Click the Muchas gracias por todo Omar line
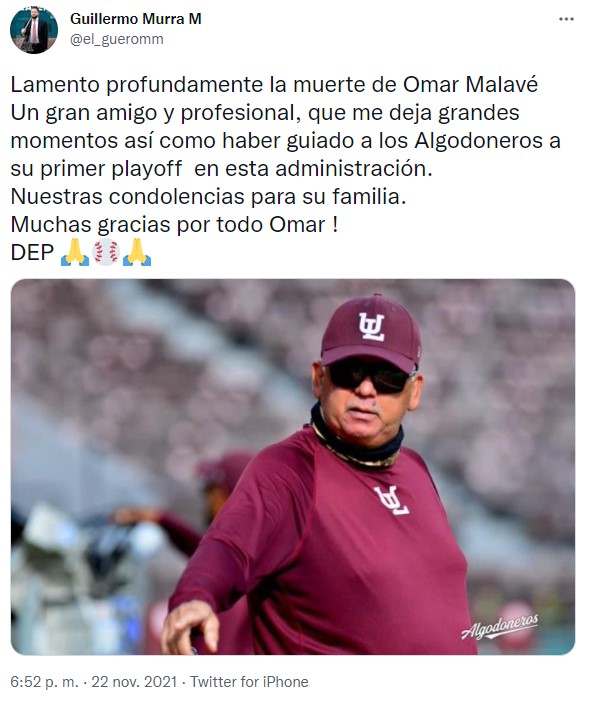 (174, 224)
